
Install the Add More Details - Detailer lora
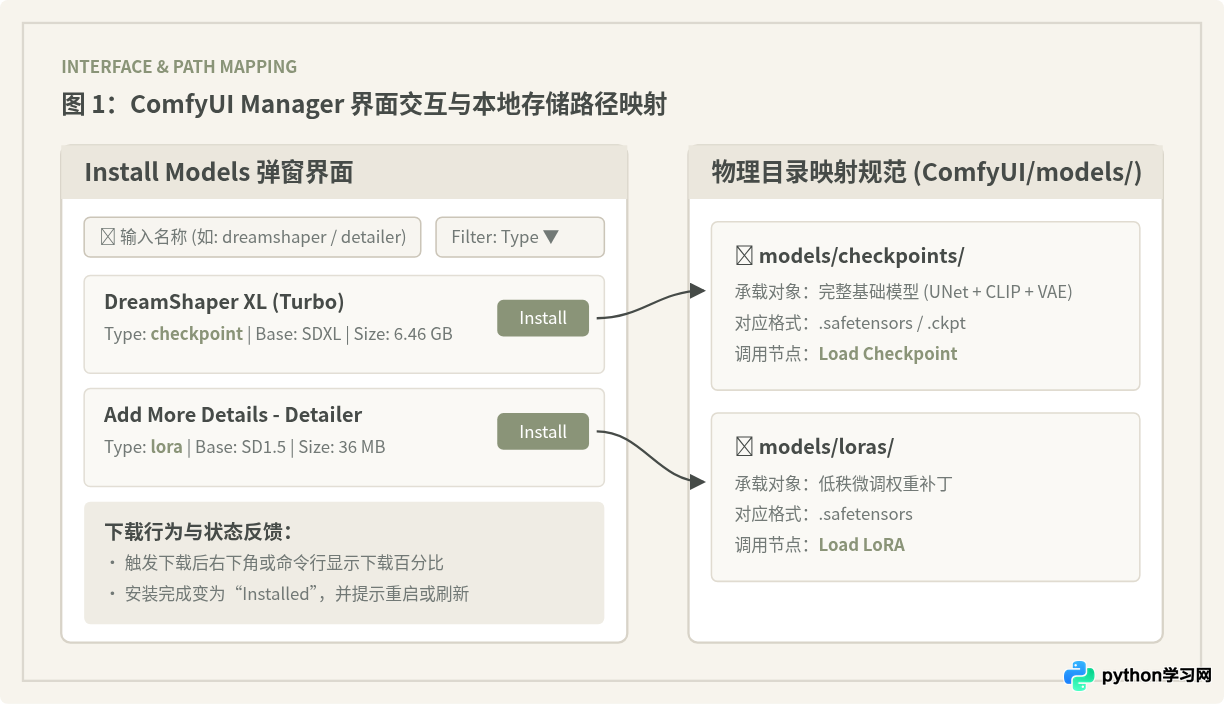pyautogui.click(x=543, y=432)
